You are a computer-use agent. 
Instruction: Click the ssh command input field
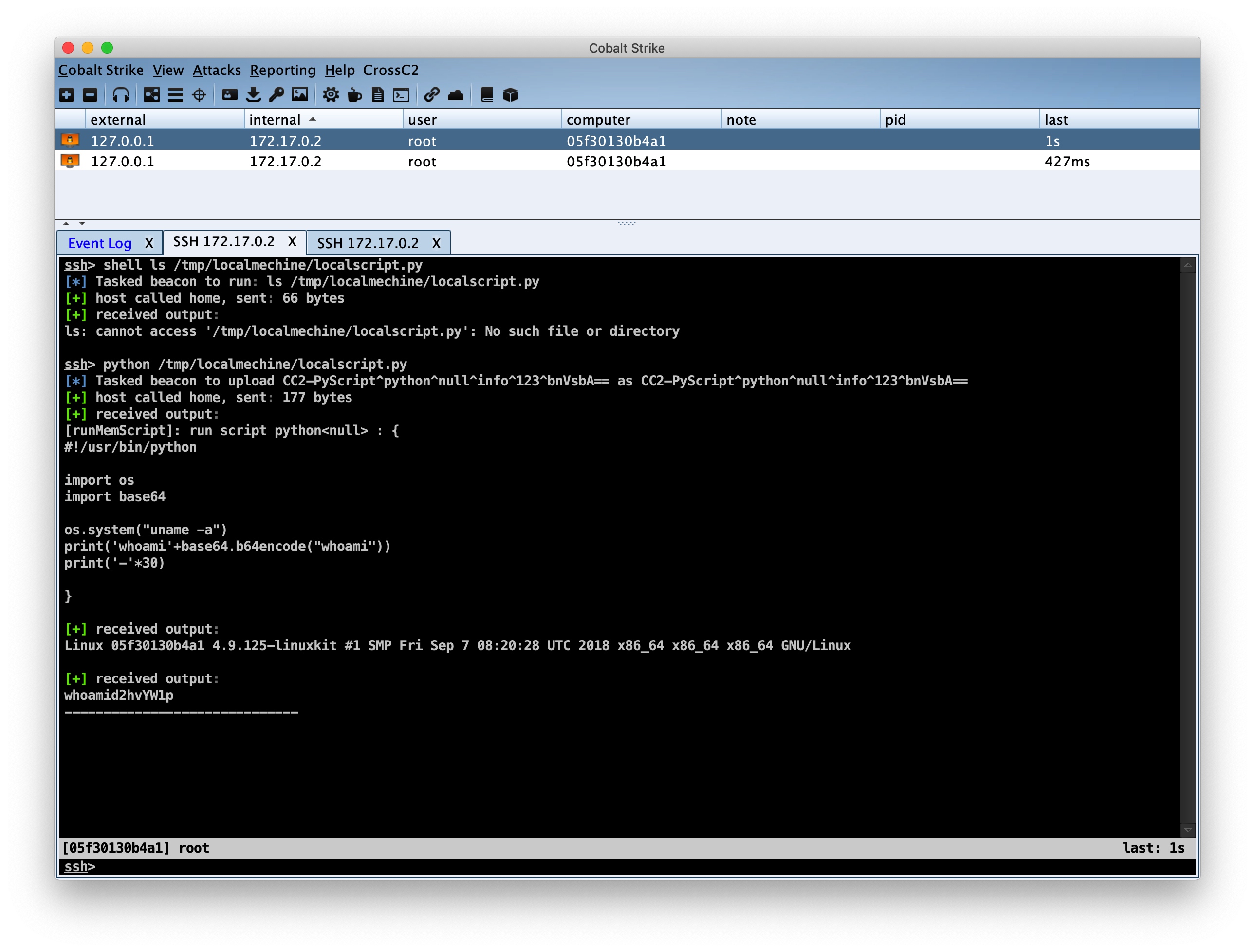624,866
